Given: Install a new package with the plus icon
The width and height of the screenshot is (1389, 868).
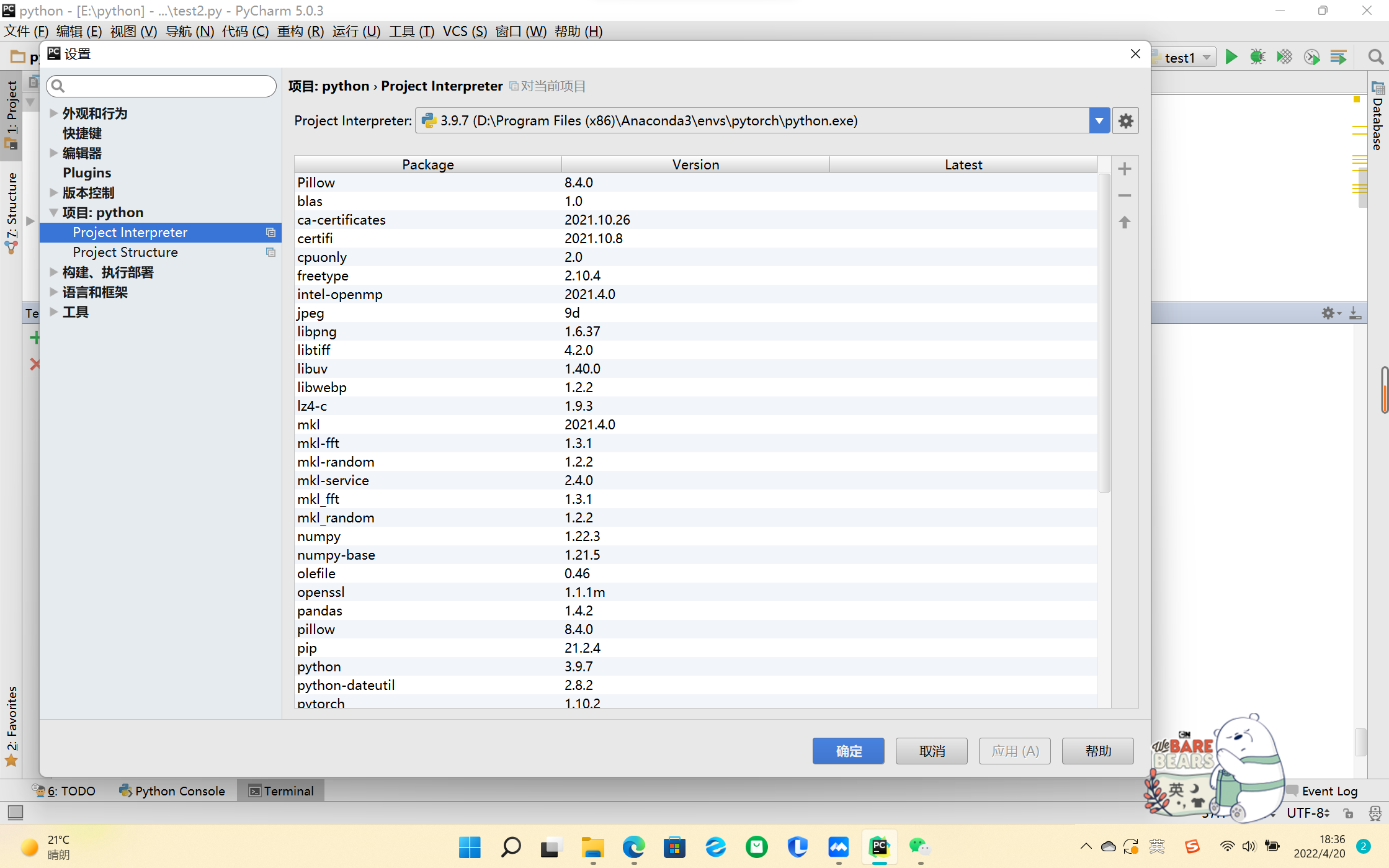Looking at the screenshot, I should coord(1124,168).
